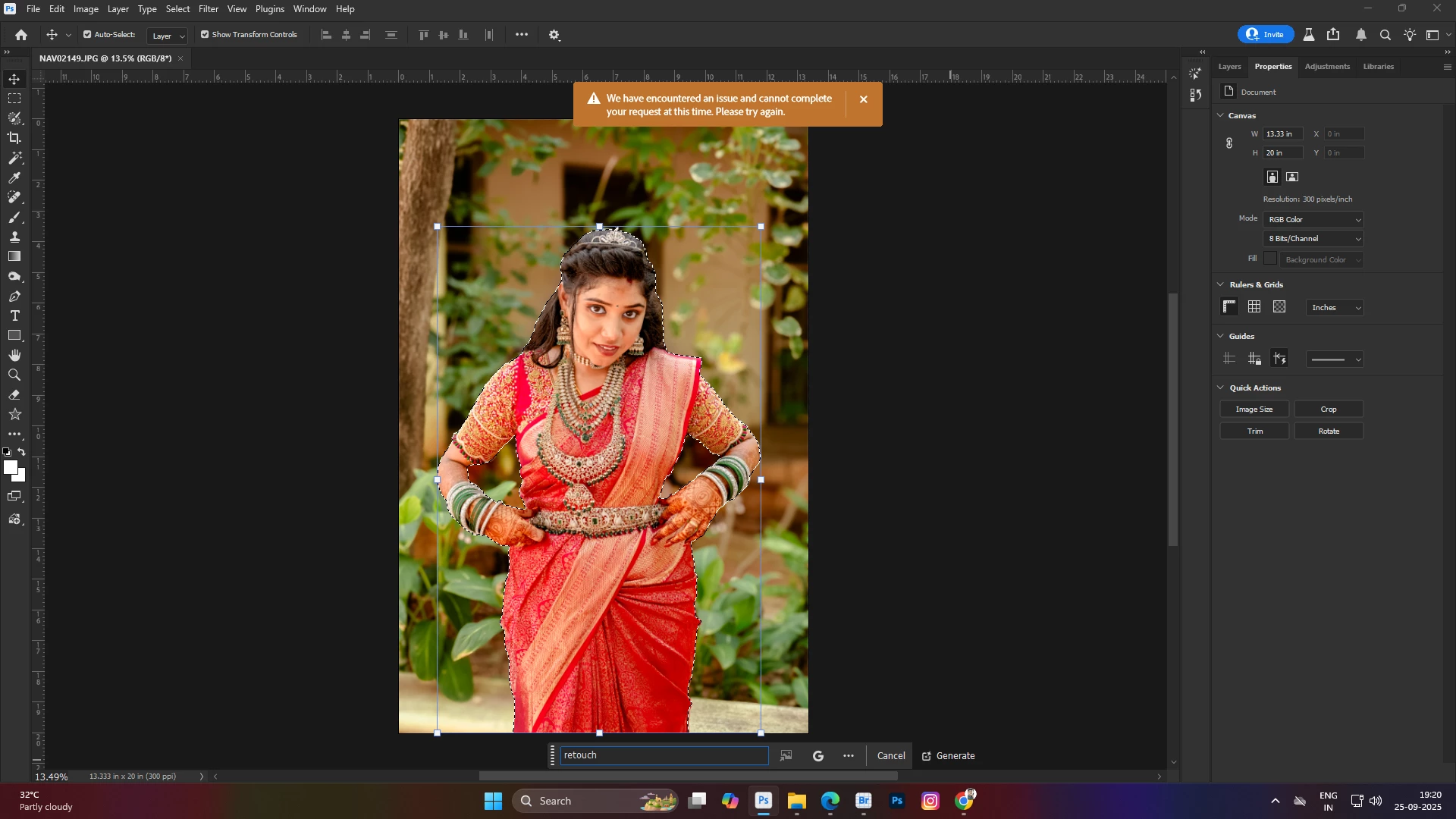Dismiss the orange error notification
This screenshot has height=819, width=1456.
(863, 99)
